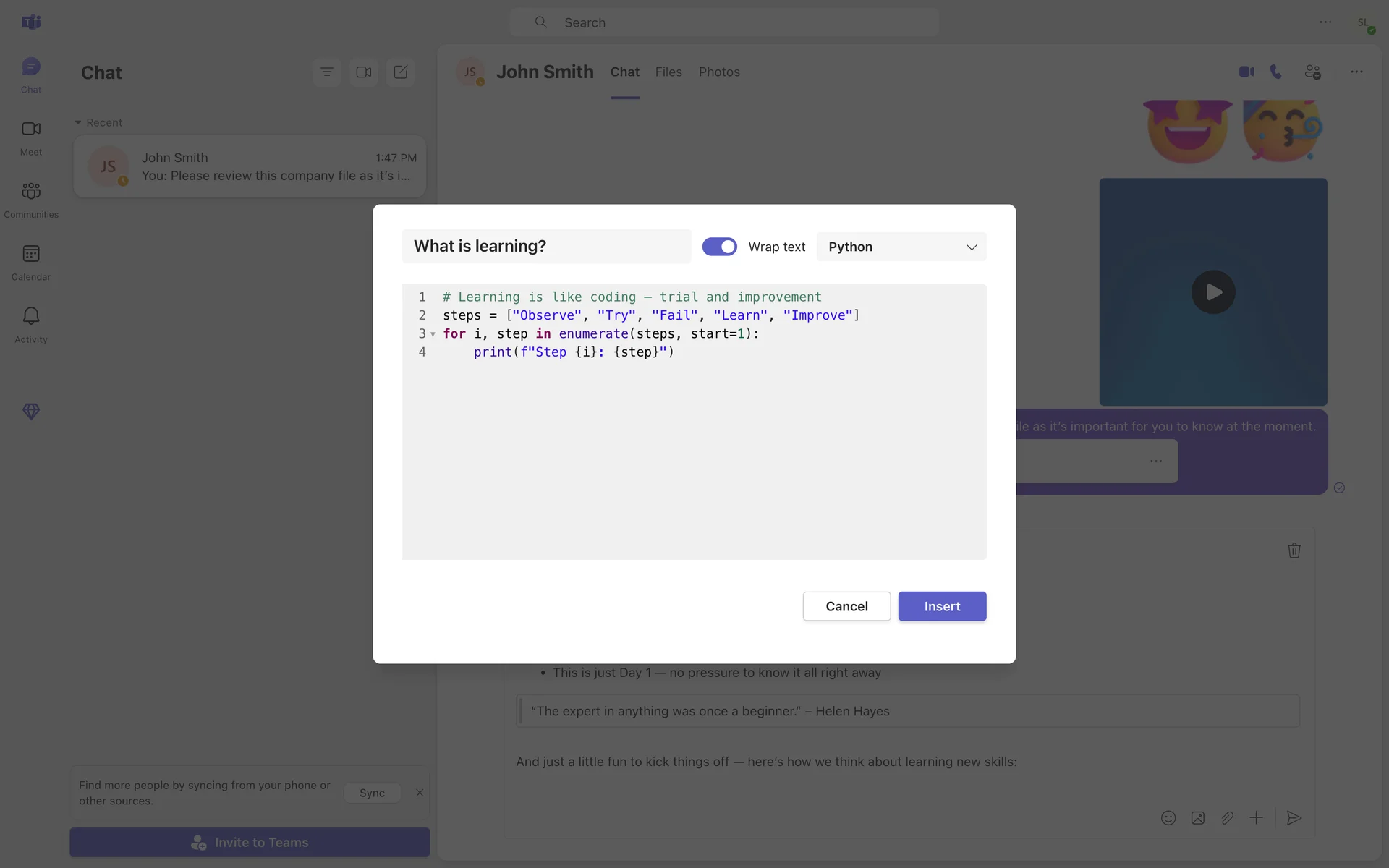This screenshot has height=868, width=1389.
Task: Switch to the Photos tab
Action: (718, 72)
